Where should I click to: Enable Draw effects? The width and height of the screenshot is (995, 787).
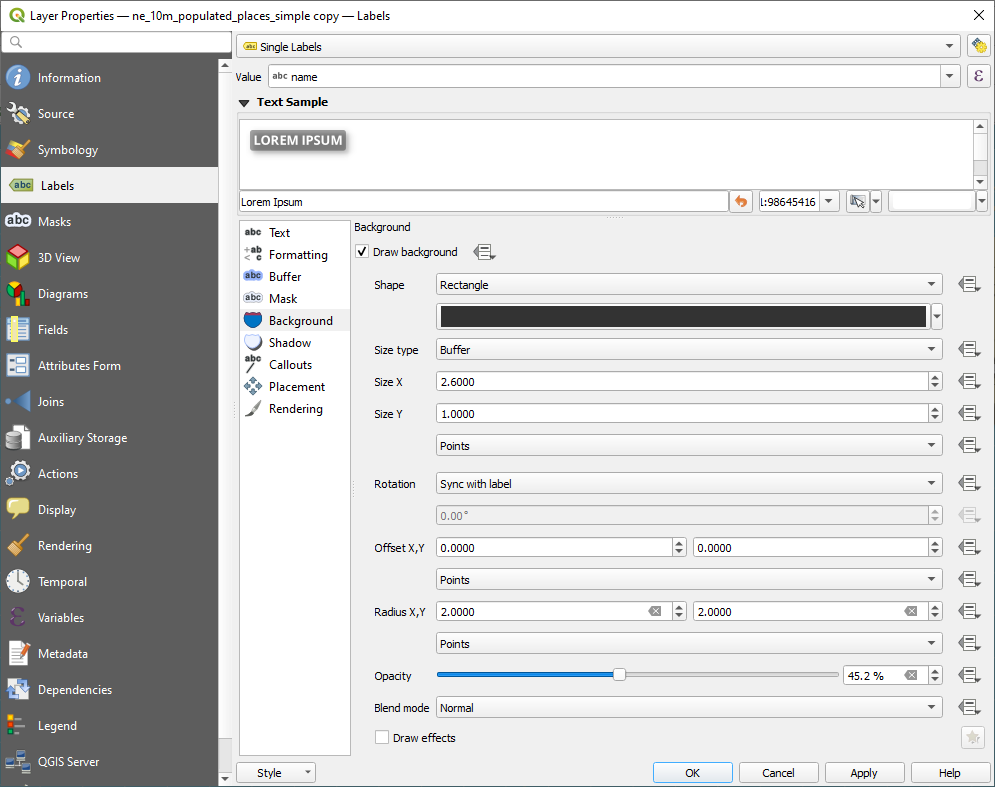[x=381, y=738]
